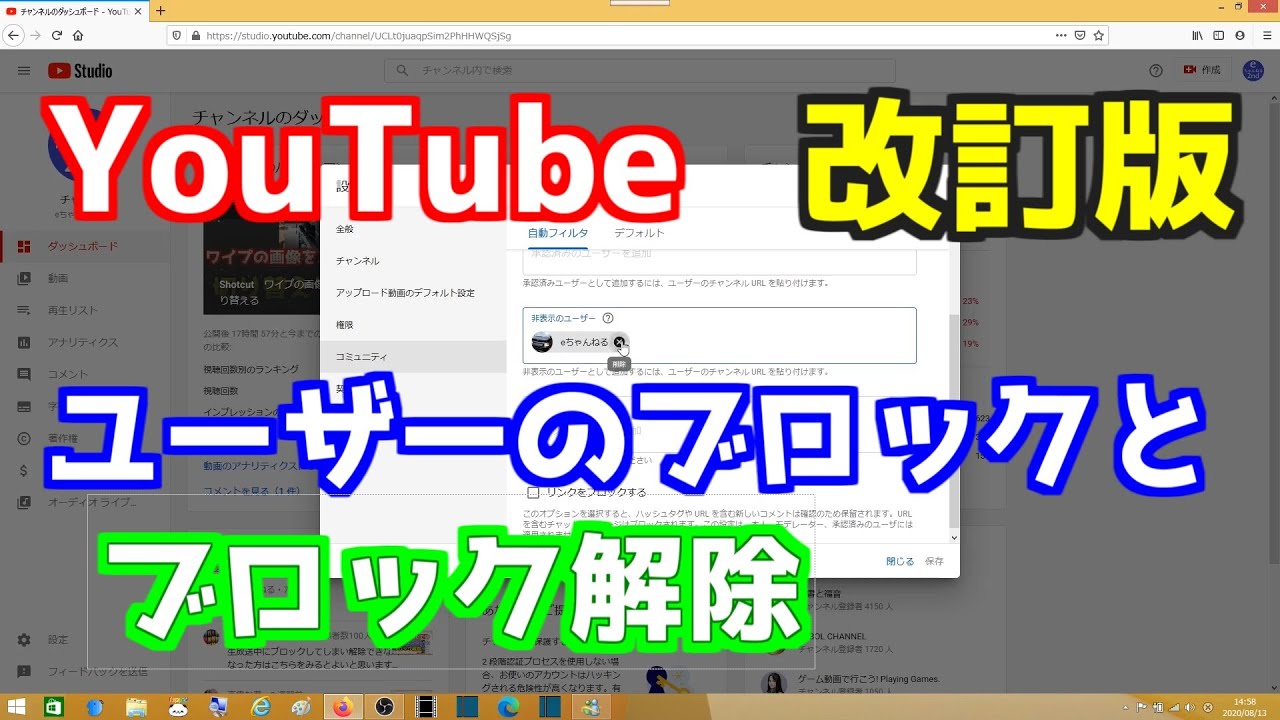Open ダッシュボード in the Studio sidebar
This screenshot has width=1280, height=720.
click(84, 246)
